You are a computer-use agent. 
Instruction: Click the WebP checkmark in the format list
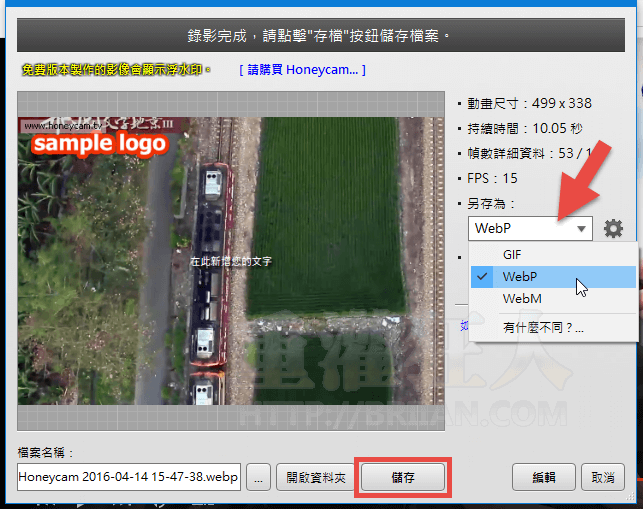click(x=483, y=276)
